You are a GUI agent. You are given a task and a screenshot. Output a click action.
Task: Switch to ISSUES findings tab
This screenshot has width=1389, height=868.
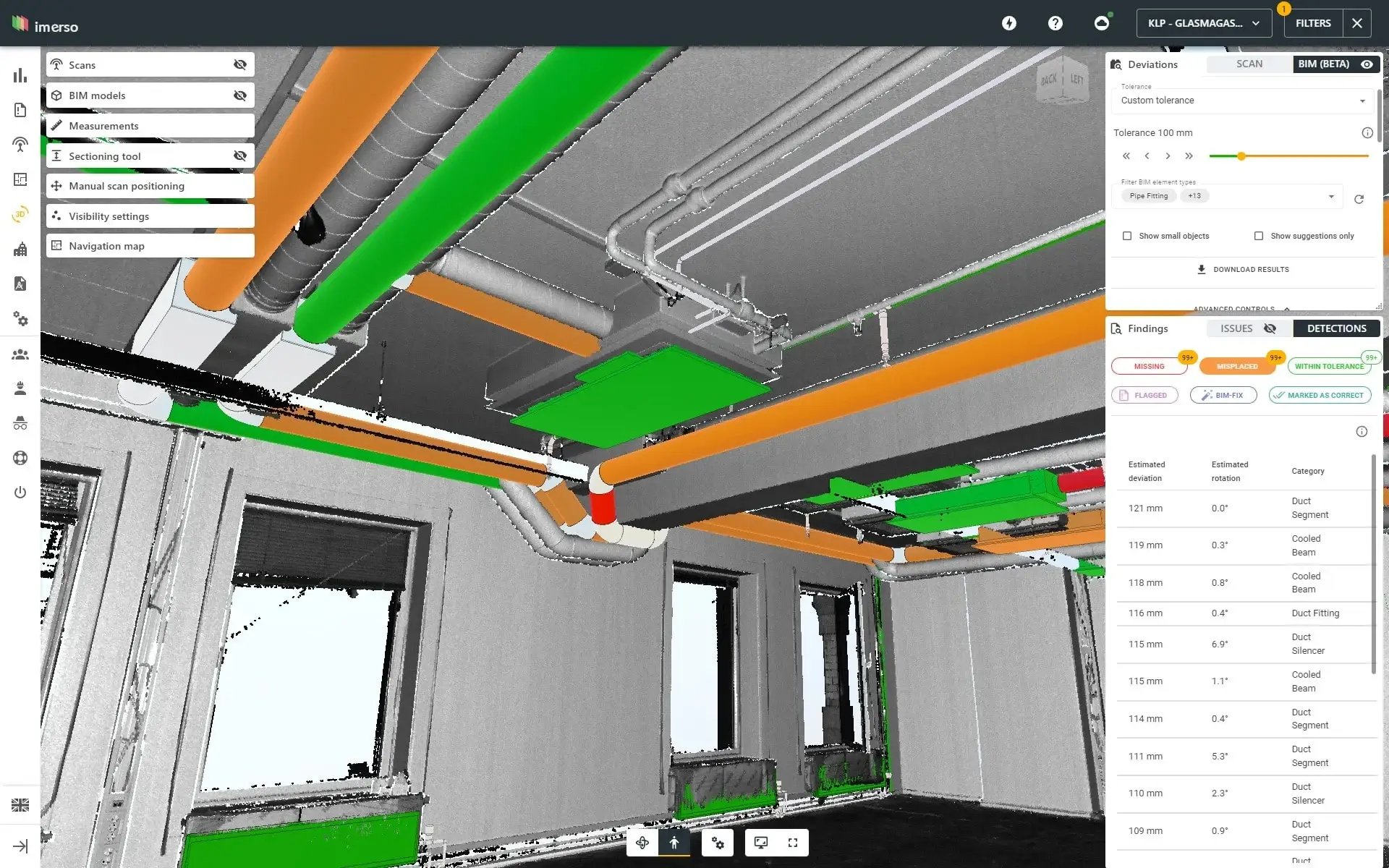(1237, 328)
